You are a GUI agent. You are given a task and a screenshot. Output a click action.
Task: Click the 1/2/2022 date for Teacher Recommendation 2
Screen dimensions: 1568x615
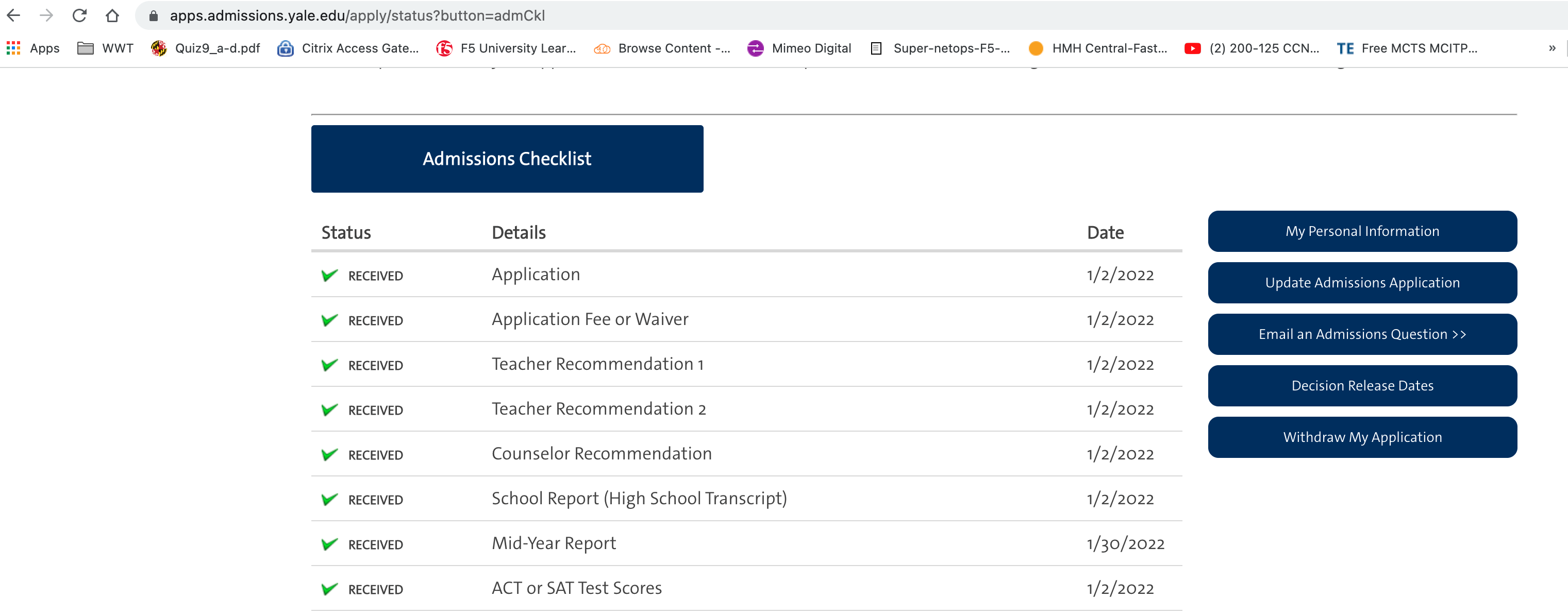pyautogui.click(x=1120, y=409)
